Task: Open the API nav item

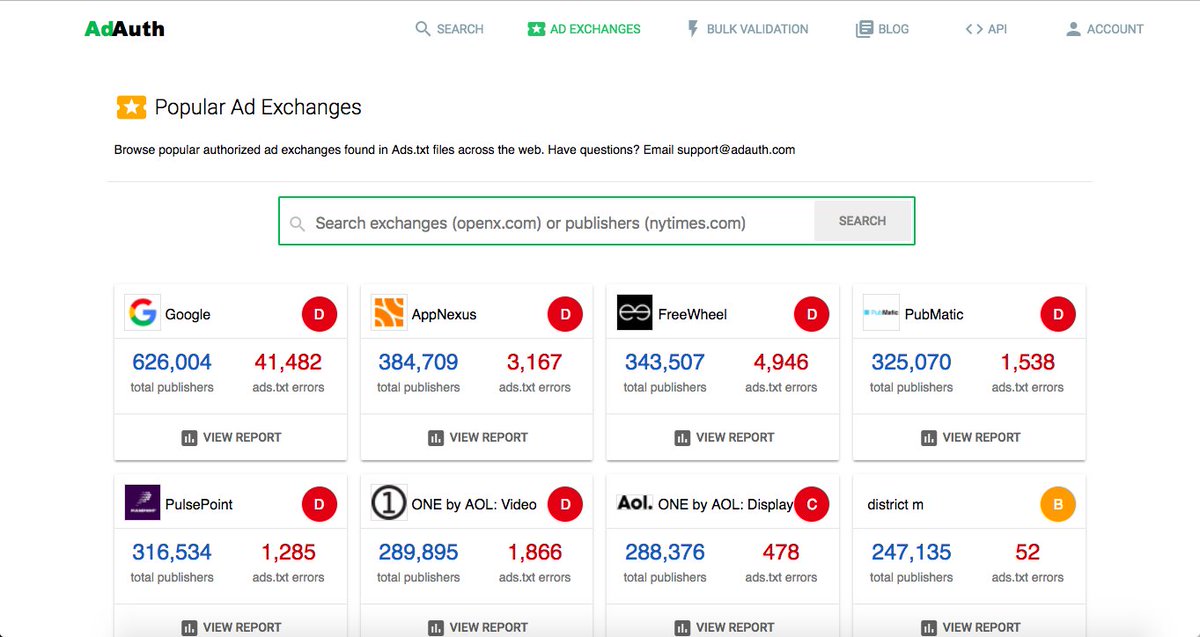Action: [986, 29]
